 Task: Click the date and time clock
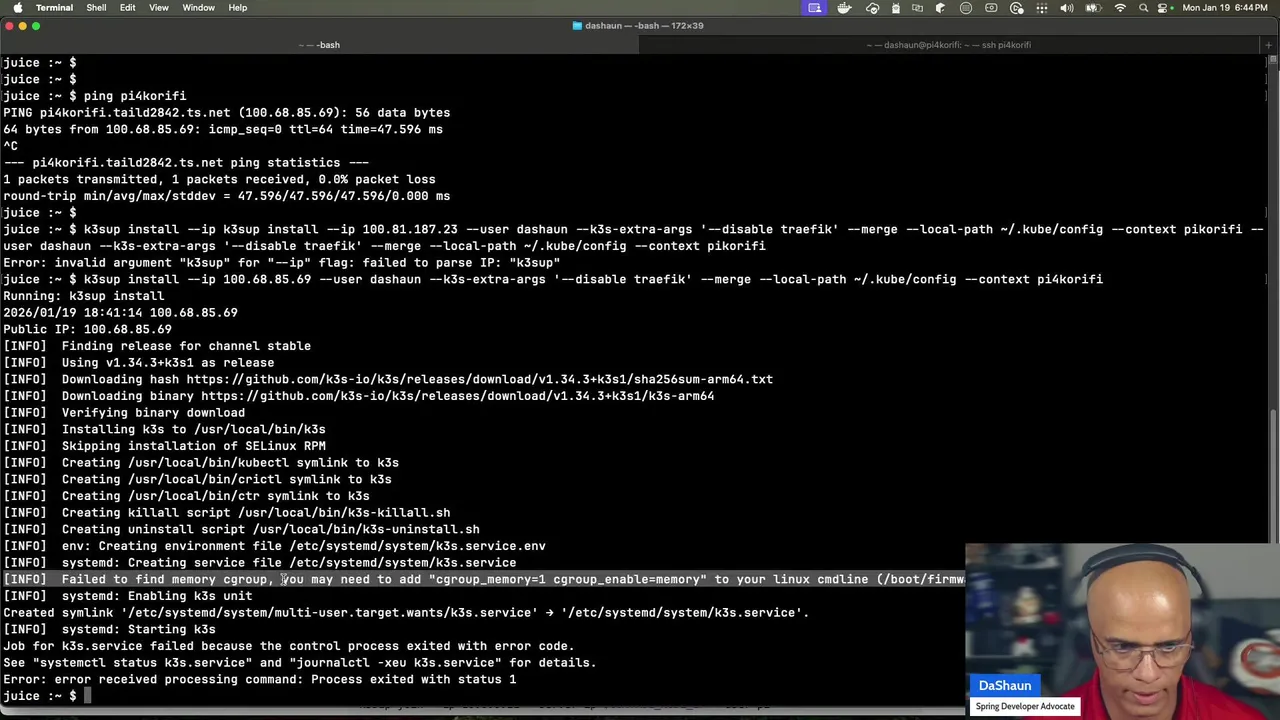pyautogui.click(x=1225, y=8)
